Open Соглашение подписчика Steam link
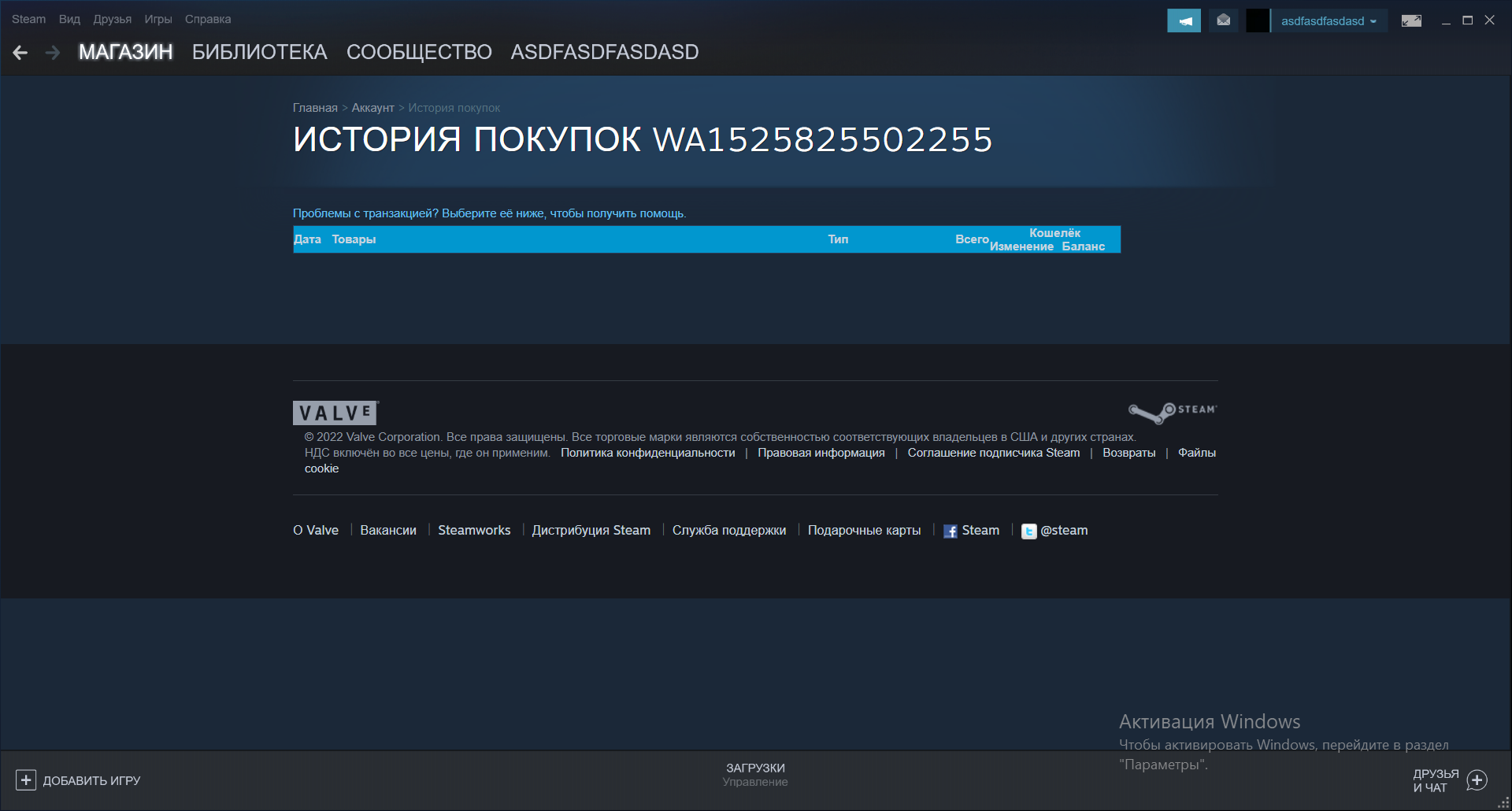Screen dimensions: 1512x811 coord(993,453)
